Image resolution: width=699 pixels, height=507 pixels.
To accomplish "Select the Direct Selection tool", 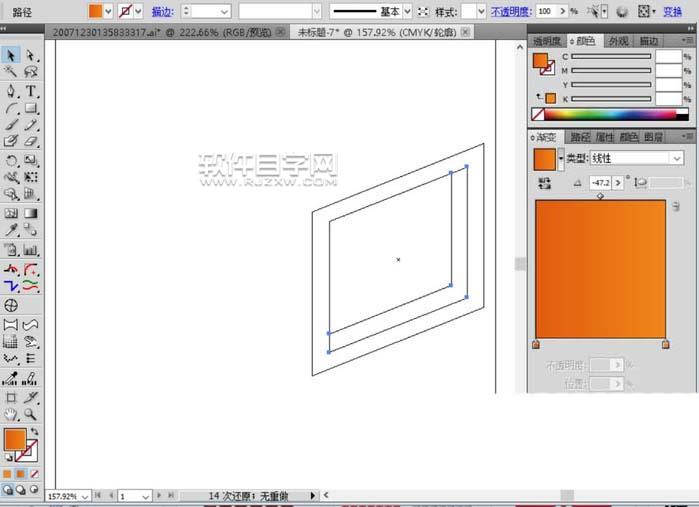I will 31,55.
